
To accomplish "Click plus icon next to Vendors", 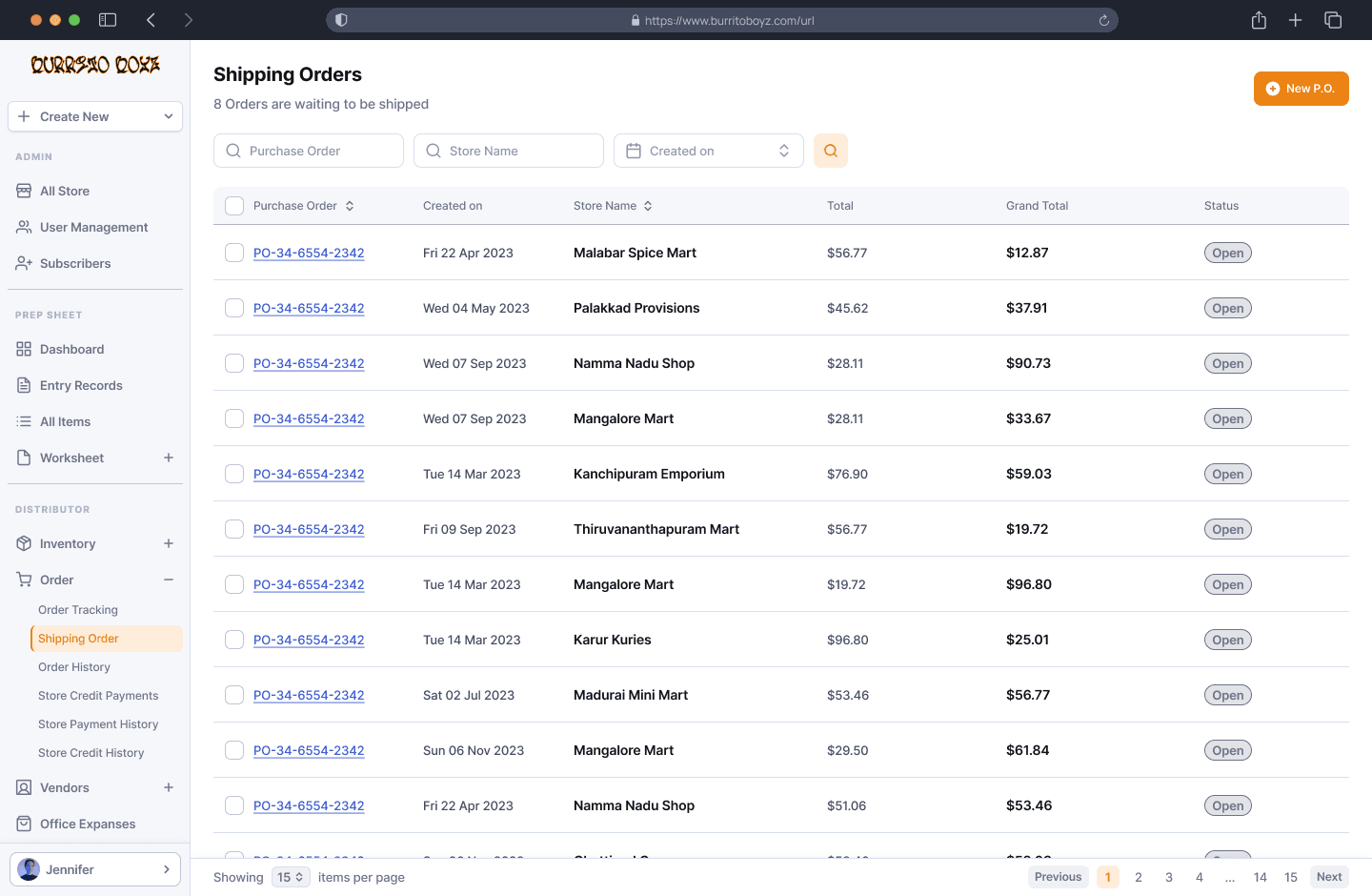I will (169, 787).
